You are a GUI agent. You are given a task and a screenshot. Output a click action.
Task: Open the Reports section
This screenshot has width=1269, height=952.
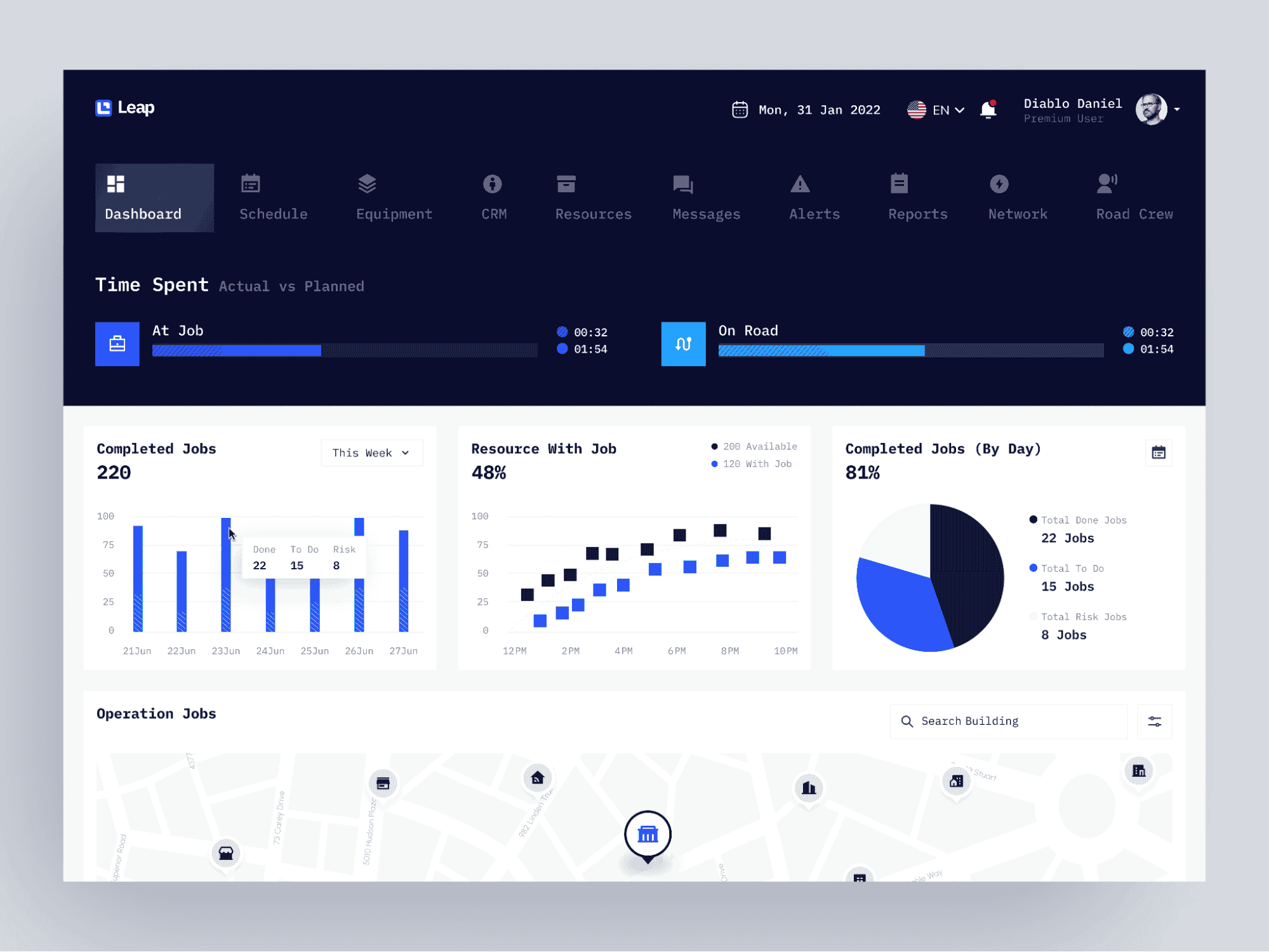pos(915,196)
